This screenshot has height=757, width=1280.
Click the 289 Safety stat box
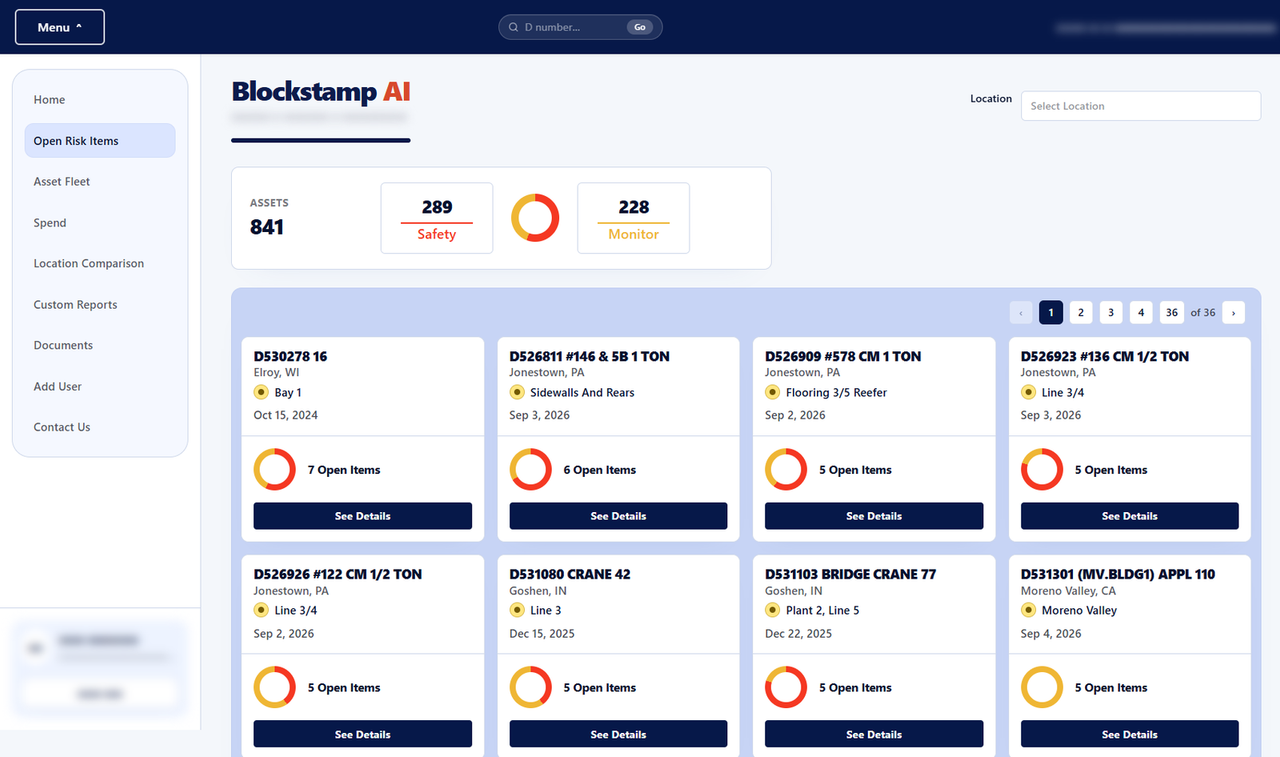(x=437, y=218)
